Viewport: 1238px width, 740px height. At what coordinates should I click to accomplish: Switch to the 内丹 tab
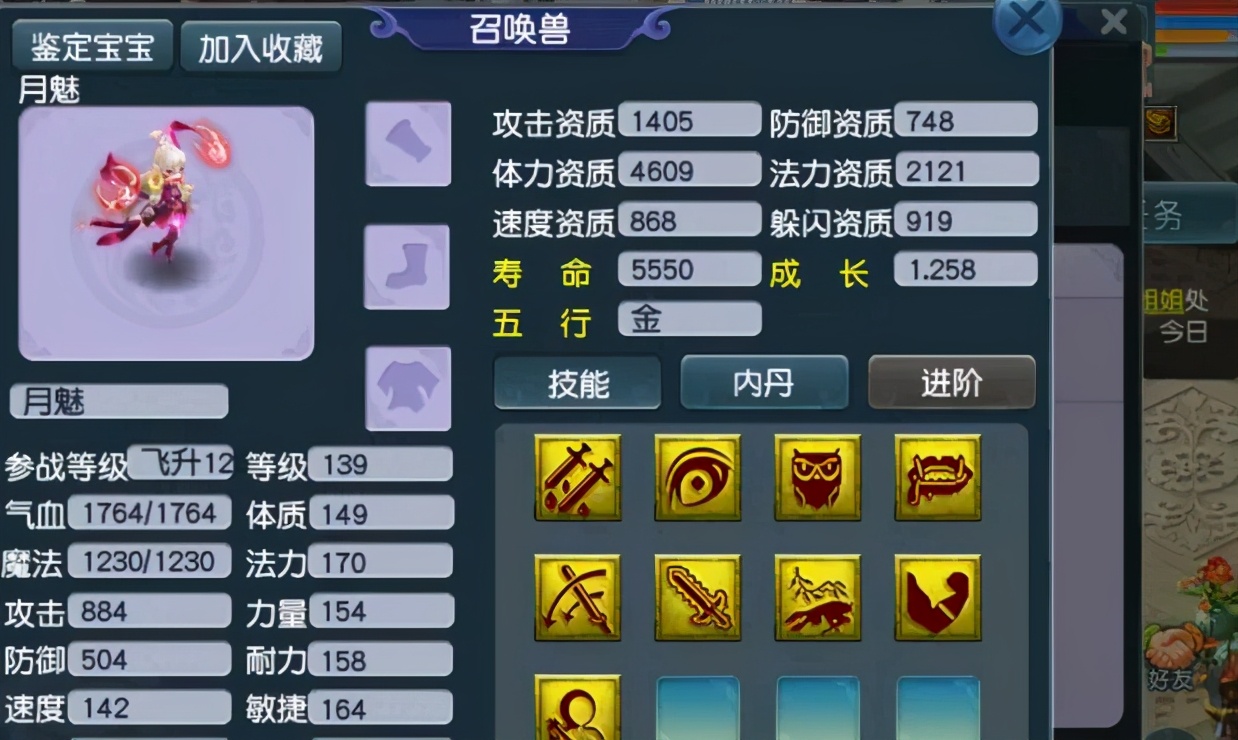[x=764, y=383]
